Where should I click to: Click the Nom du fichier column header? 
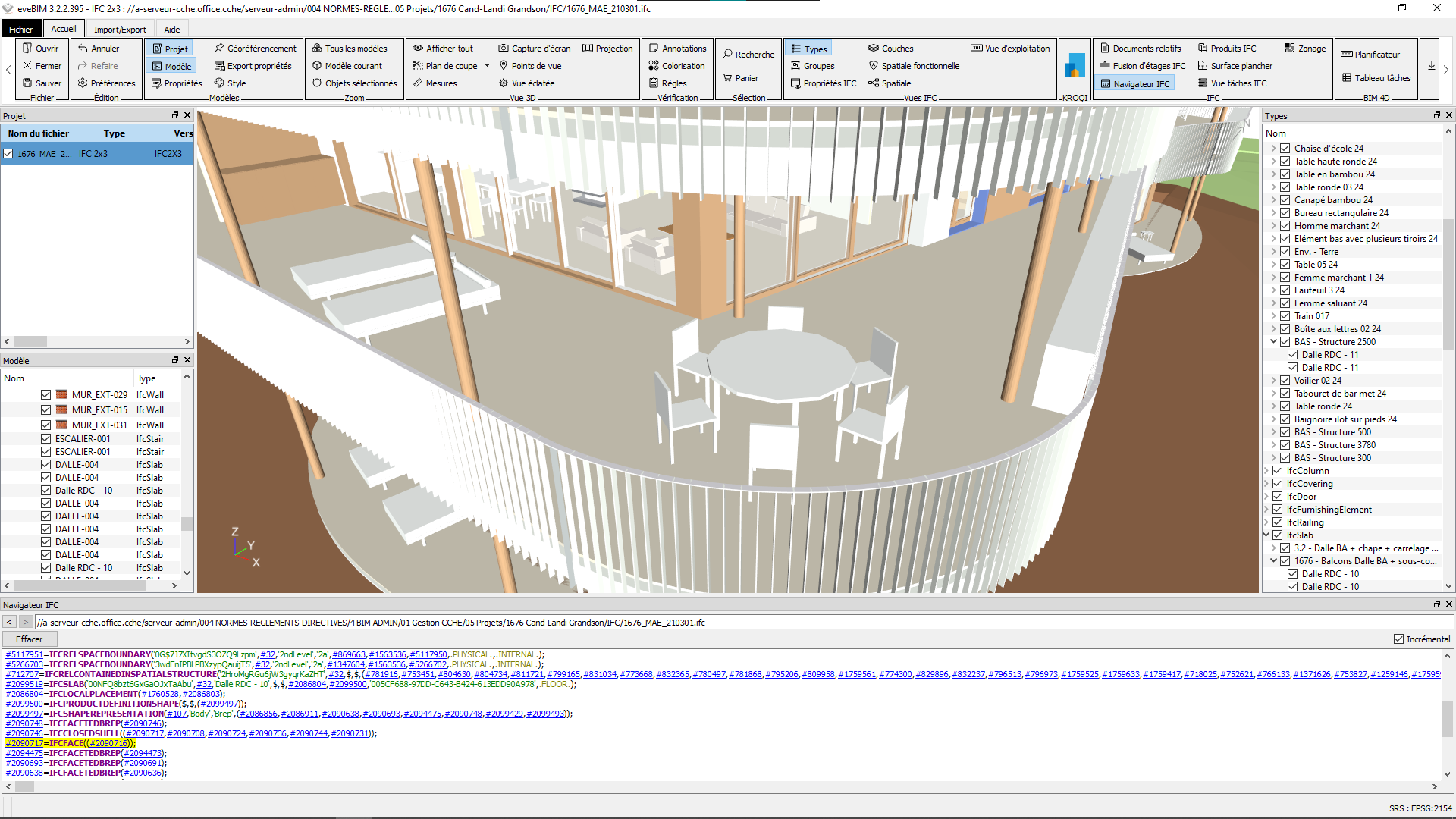(x=39, y=133)
